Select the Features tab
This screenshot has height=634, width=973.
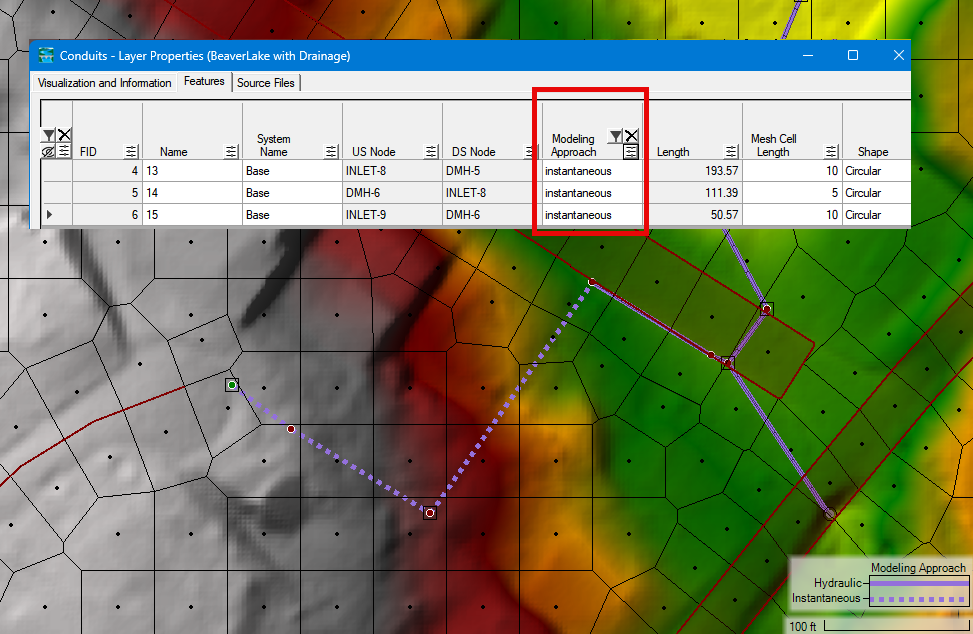204,82
